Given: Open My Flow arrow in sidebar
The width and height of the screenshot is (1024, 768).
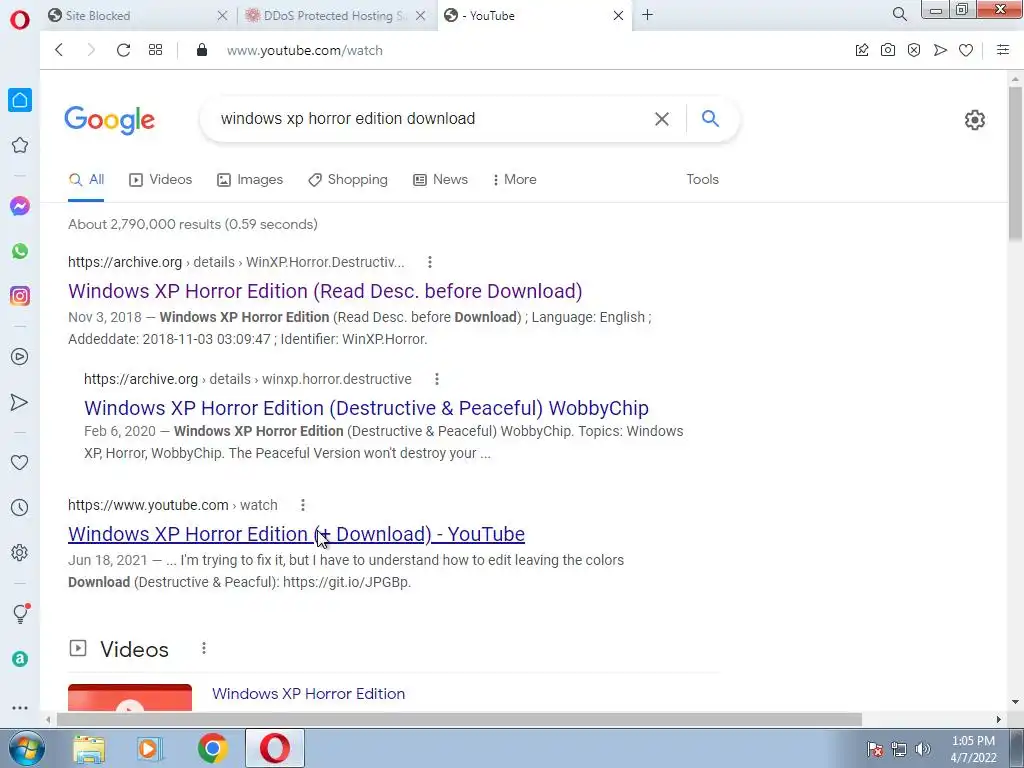Looking at the screenshot, I should [x=20, y=402].
